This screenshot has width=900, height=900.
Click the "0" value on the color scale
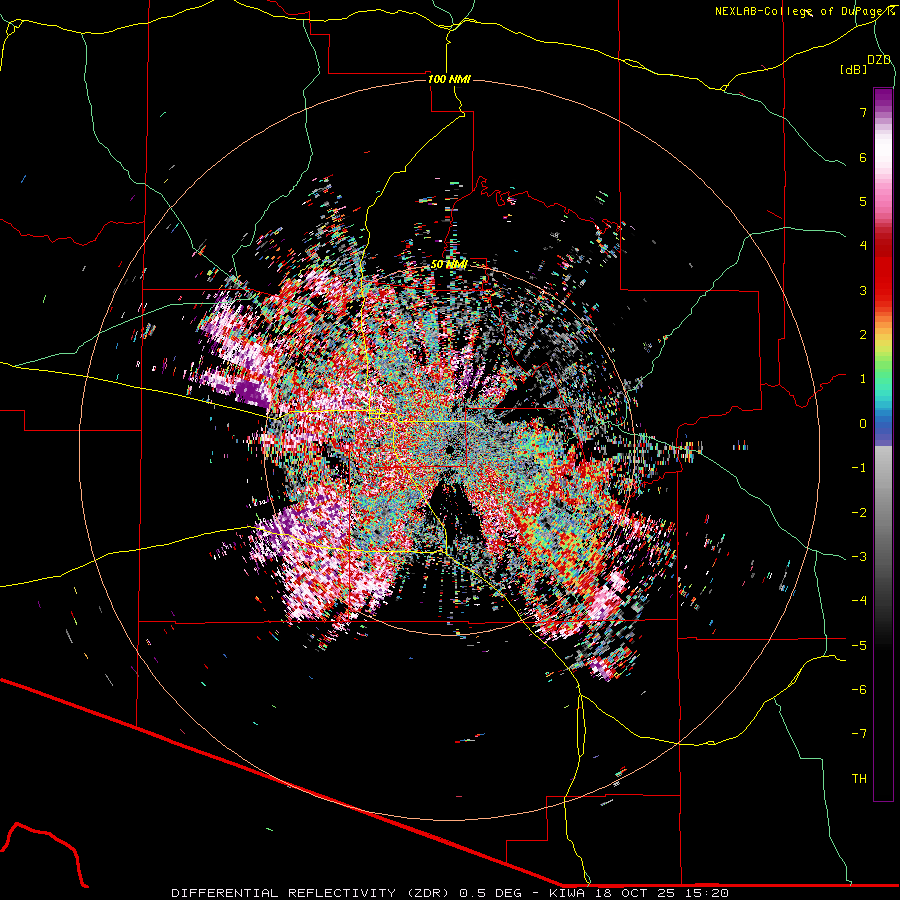[x=863, y=424]
